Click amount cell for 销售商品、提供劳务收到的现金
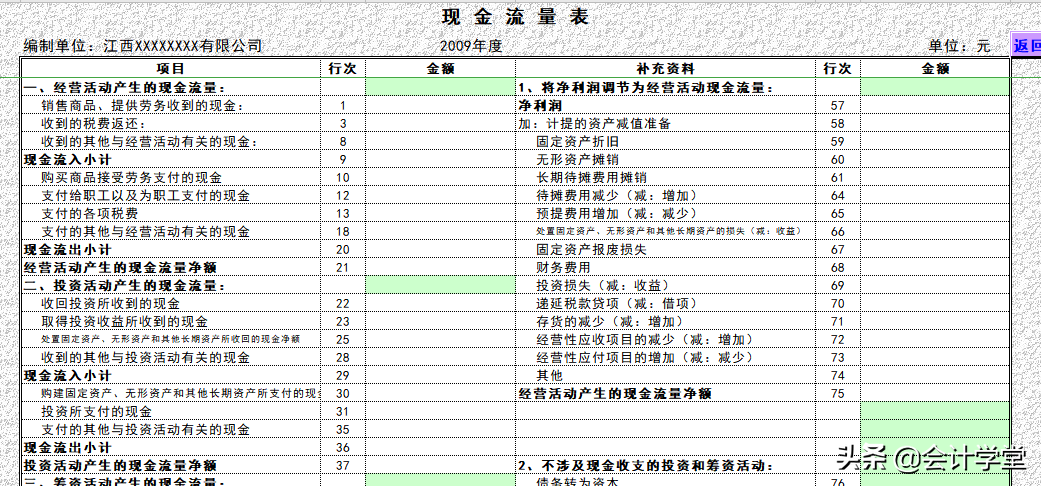 coord(440,106)
